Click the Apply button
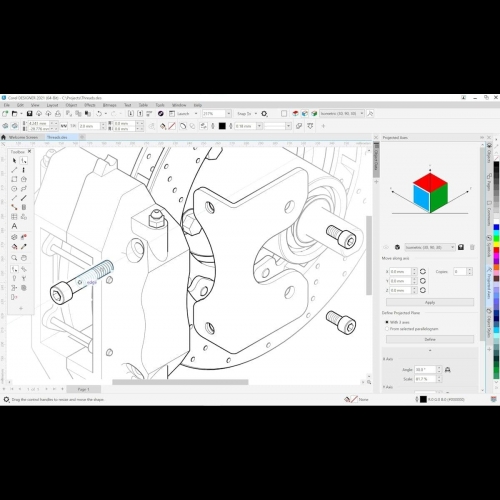The image size is (500, 500). pyautogui.click(x=430, y=302)
